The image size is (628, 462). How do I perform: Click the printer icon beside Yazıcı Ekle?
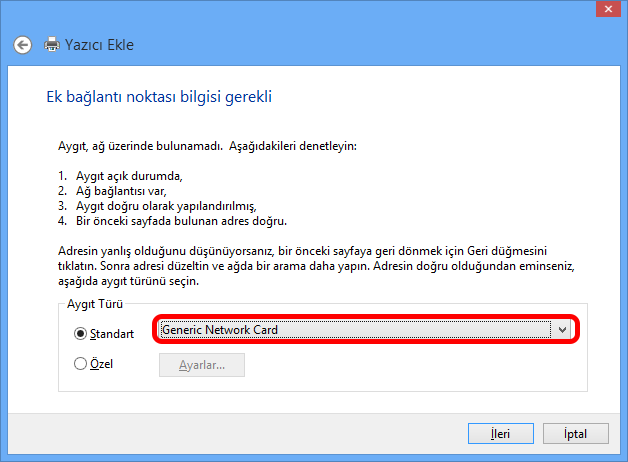pos(52,45)
